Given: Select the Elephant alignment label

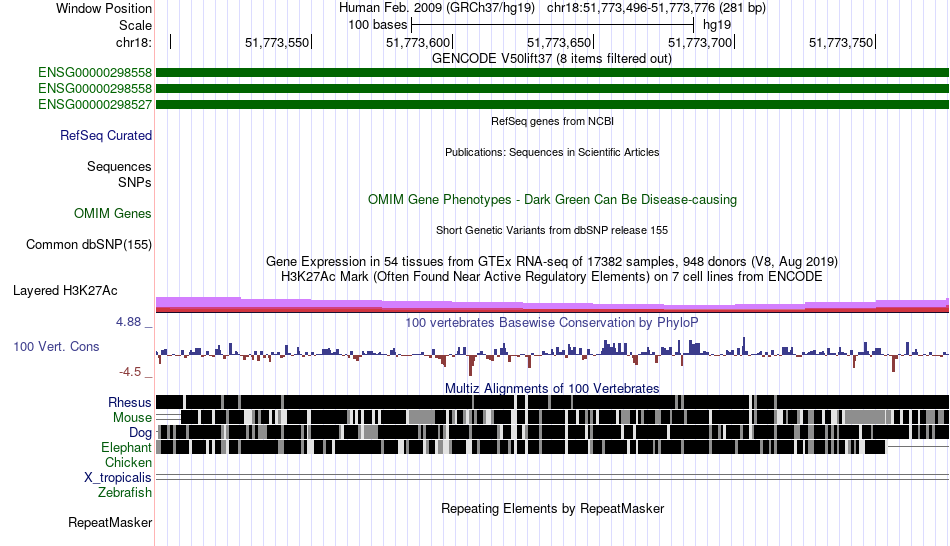Looking at the screenshot, I should click(x=127, y=448).
